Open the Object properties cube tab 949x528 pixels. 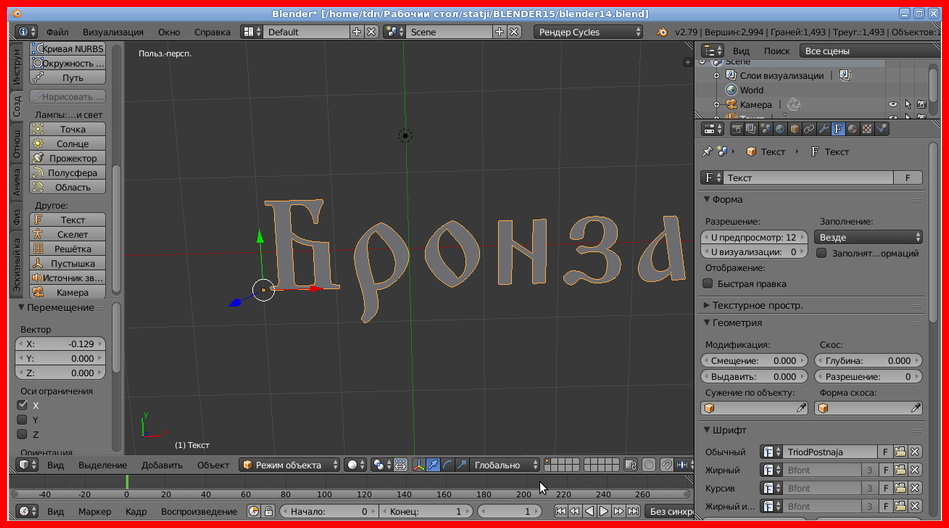(795, 129)
